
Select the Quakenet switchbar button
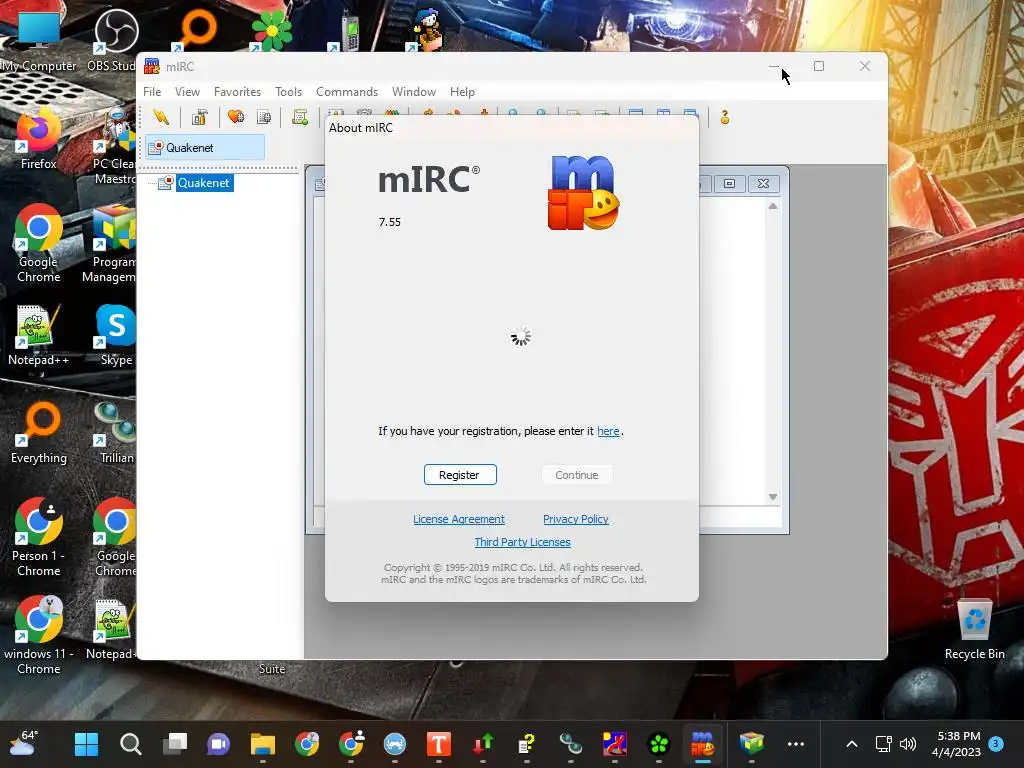204,148
